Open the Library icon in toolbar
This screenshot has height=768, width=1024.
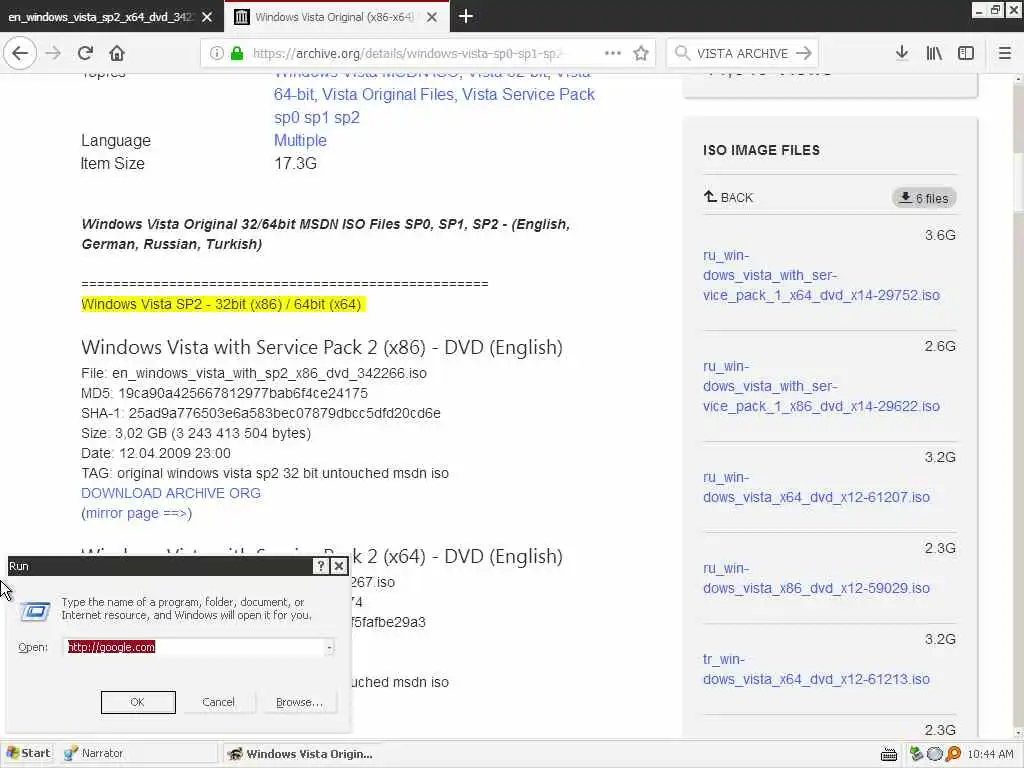tap(934, 53)
